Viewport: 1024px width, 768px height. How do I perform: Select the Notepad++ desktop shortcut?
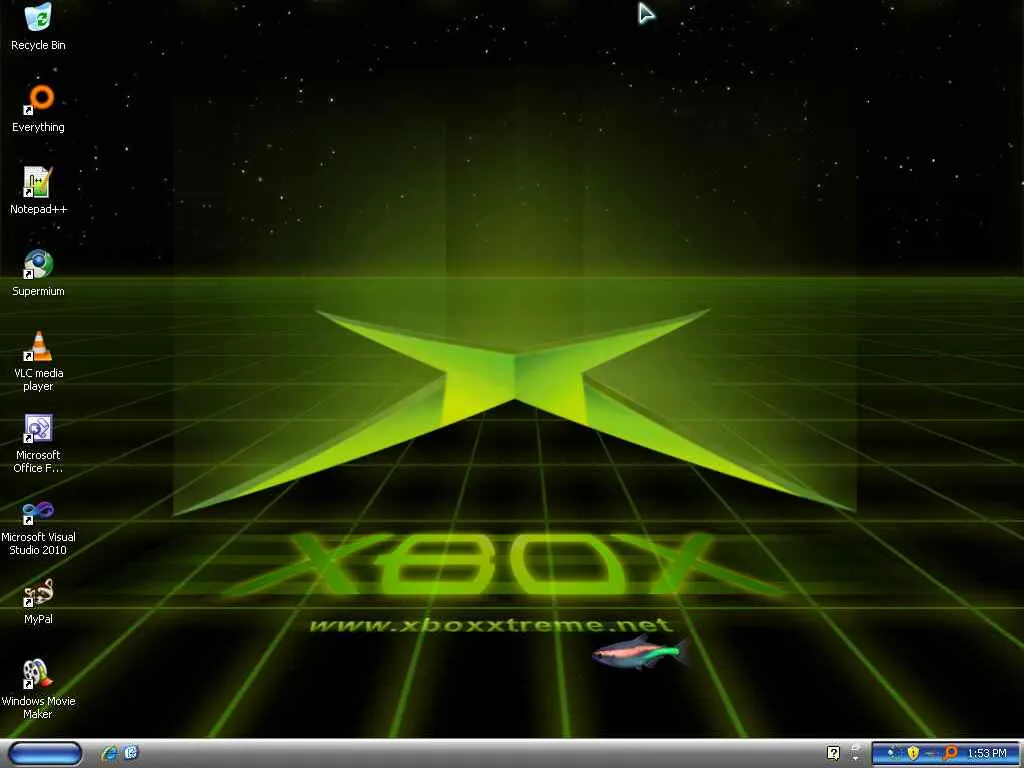click(38, 191)
